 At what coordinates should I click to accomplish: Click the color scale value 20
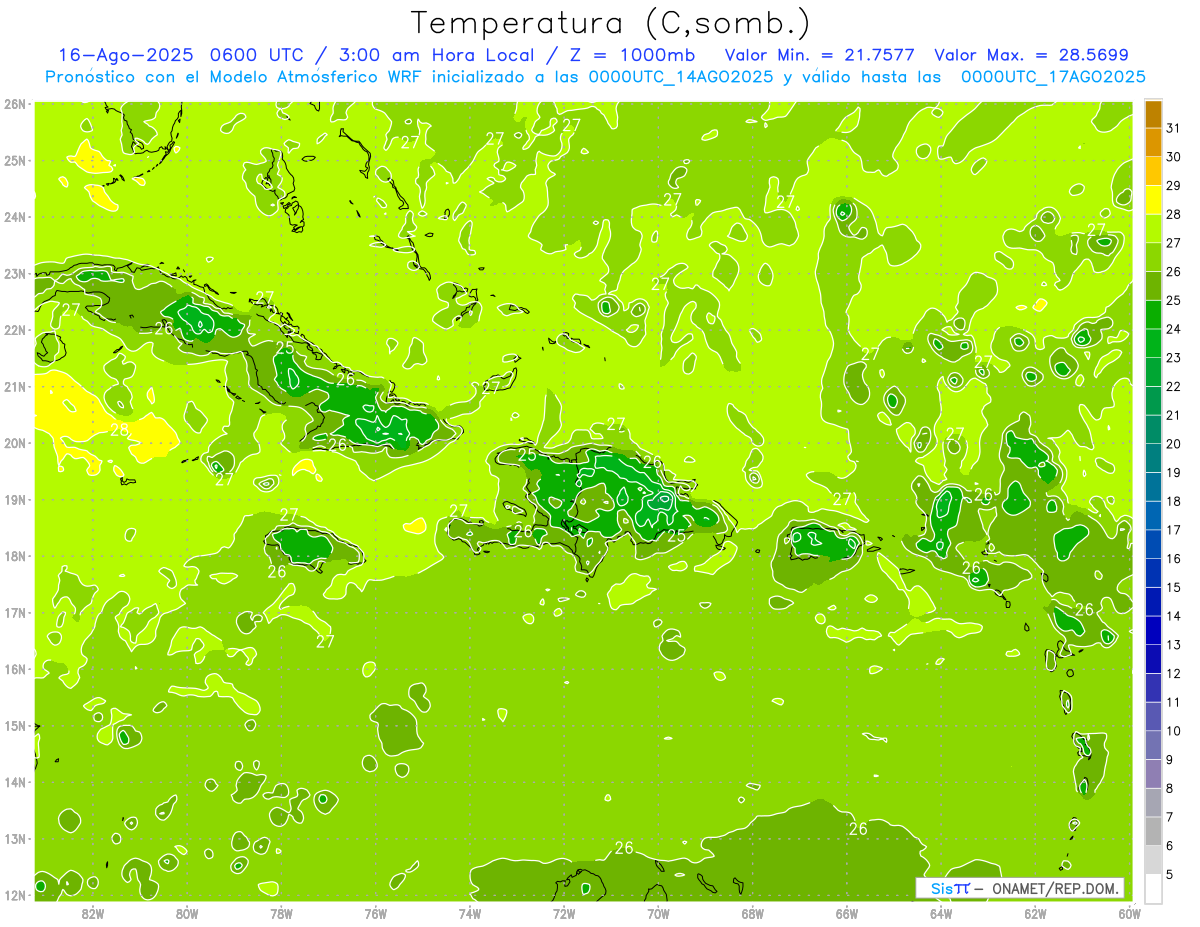tap(1174, 444)
